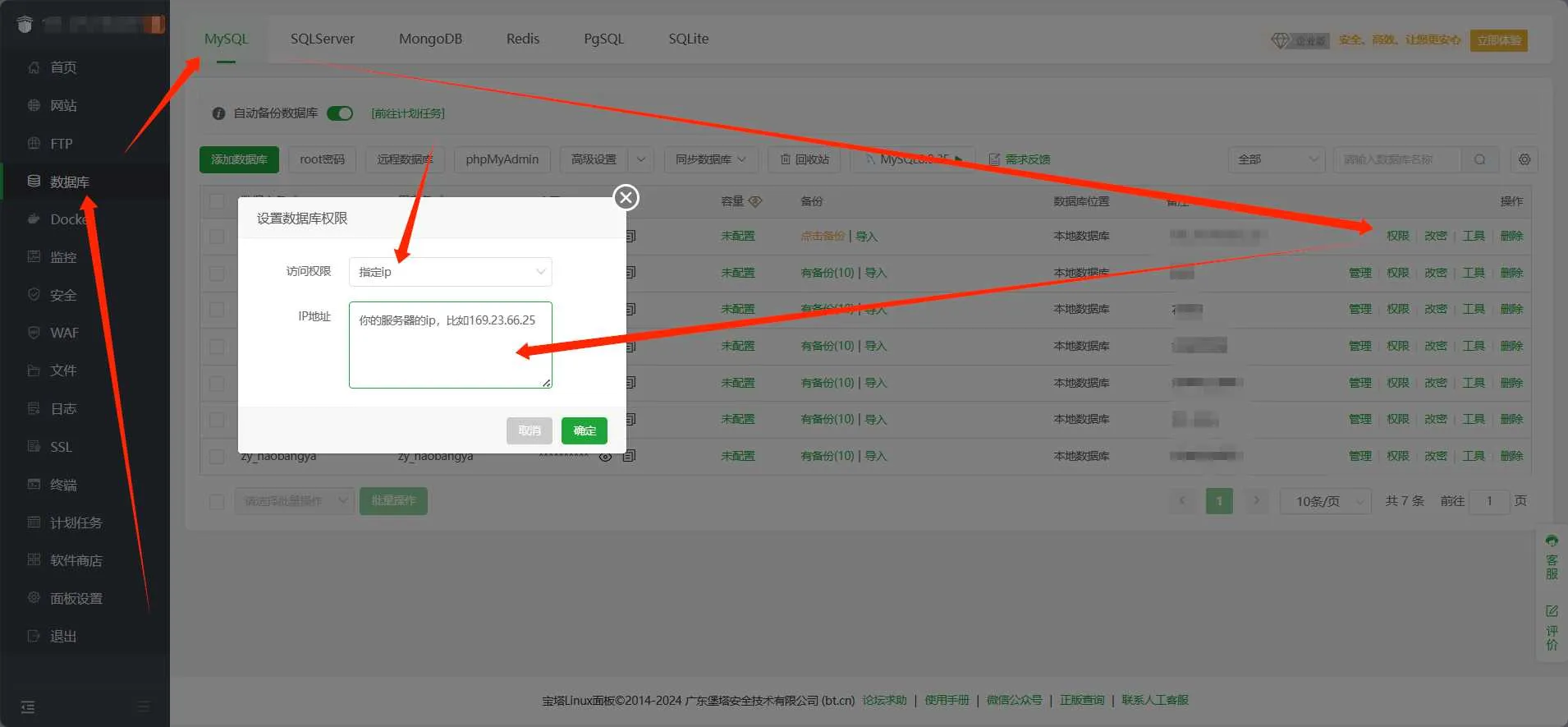Viewport: 1568px width, 727px height.
Task: Open the 安全 shield icon in sidebar
Action: click(x=34, y=294)
